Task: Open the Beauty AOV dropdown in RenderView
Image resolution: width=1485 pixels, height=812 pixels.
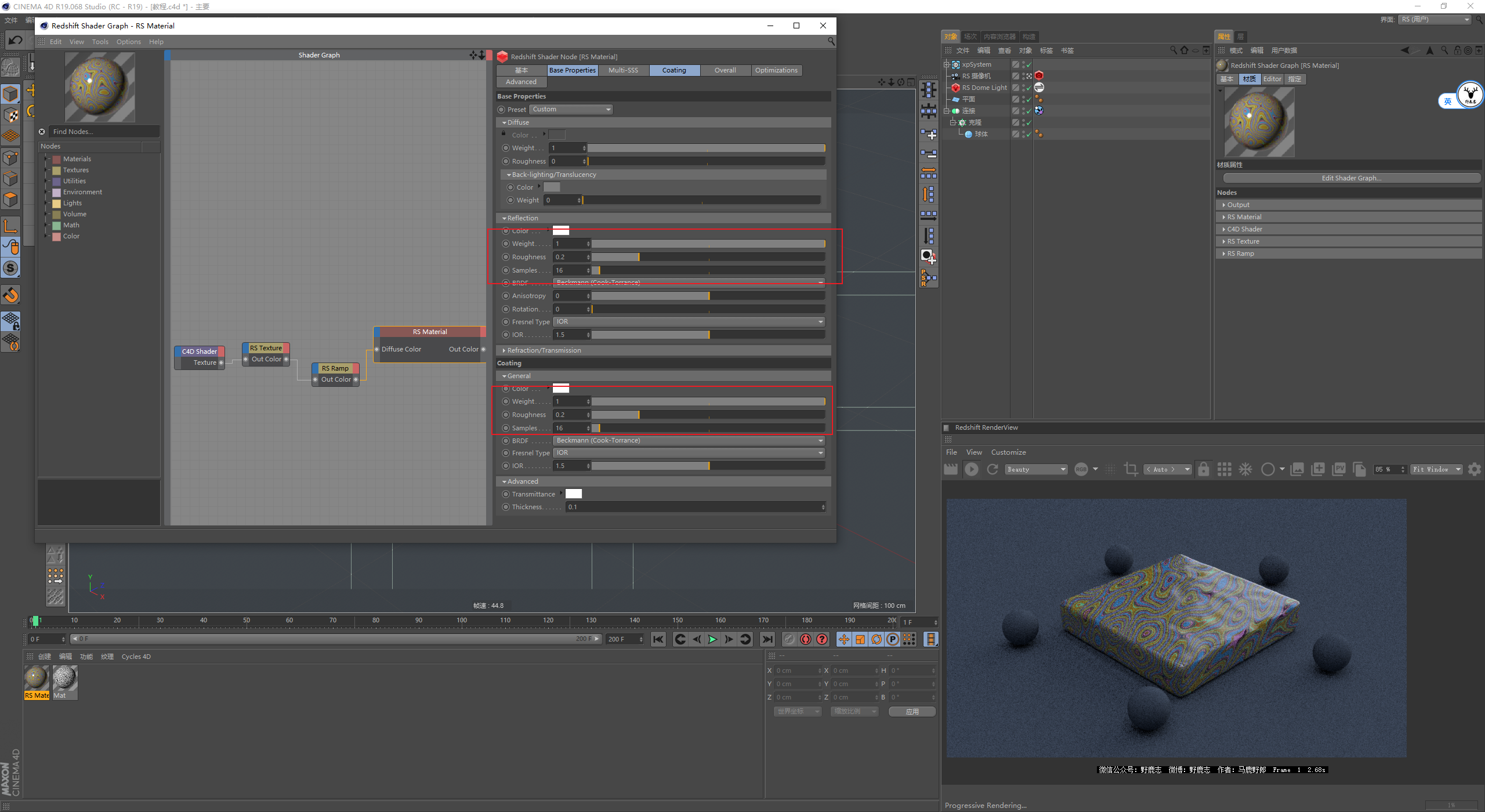Action: point(1036,469)
